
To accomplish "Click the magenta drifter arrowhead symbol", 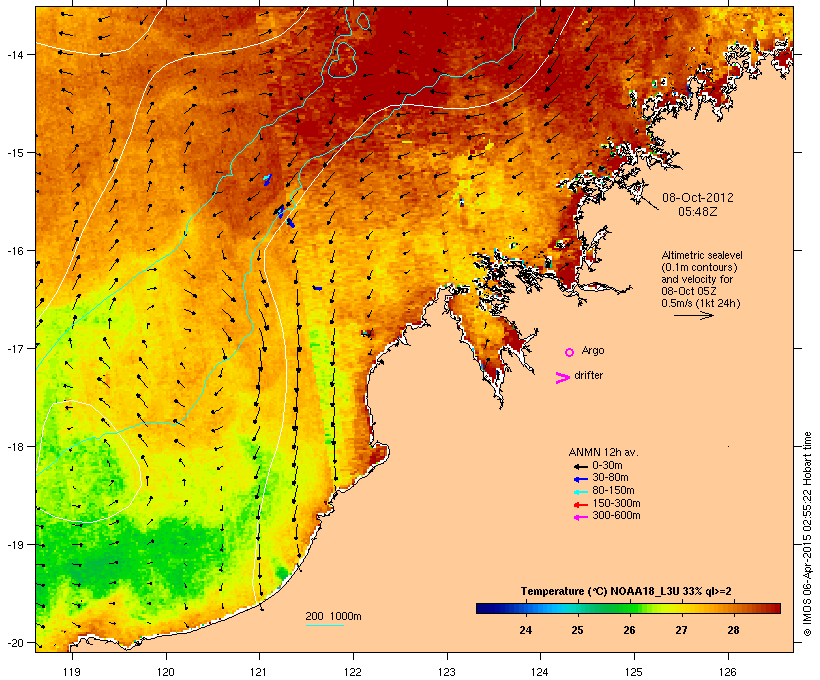I will [x=562, y=378].
